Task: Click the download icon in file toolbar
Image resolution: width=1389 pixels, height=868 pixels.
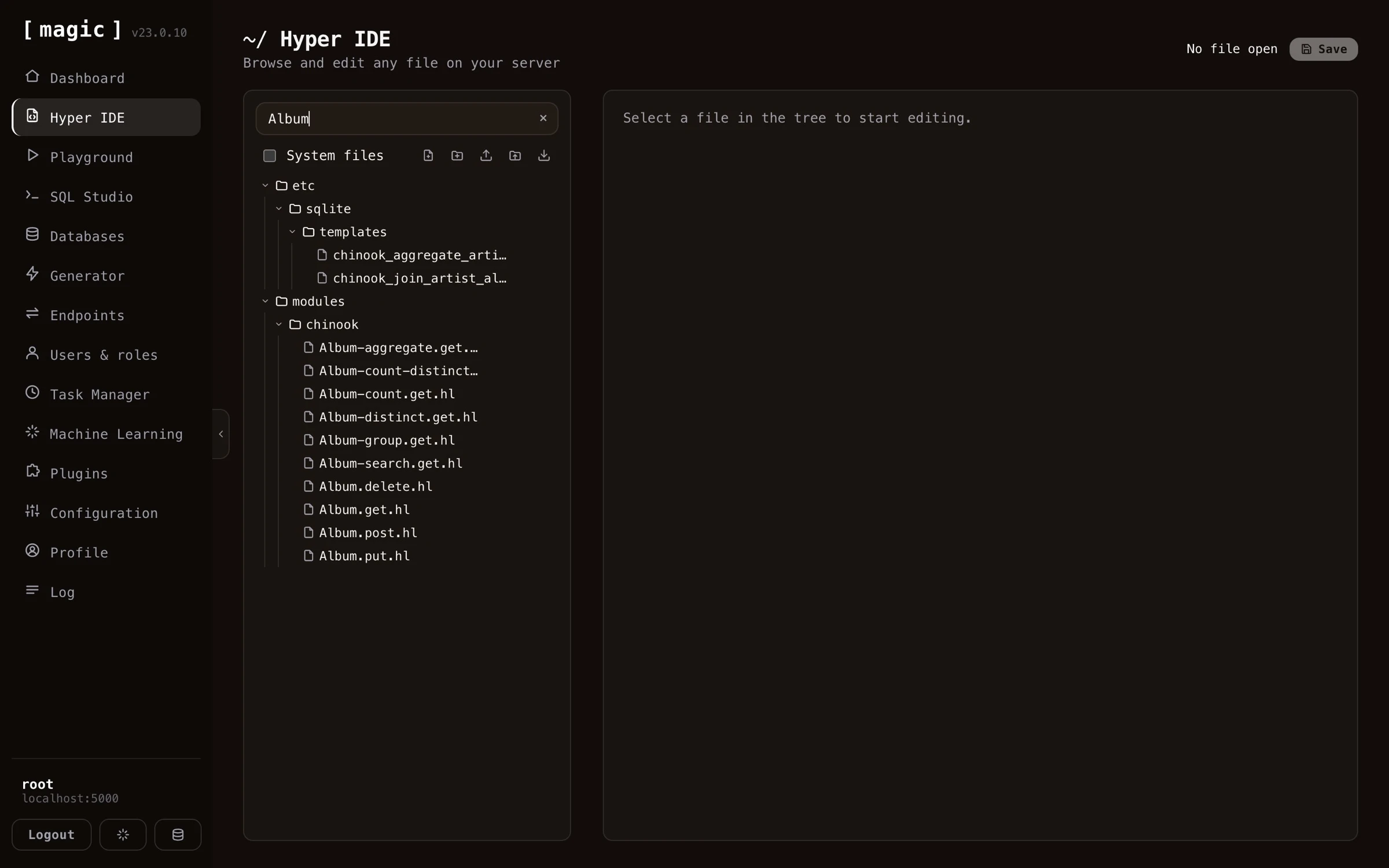Action: click(x=544, y=156)
